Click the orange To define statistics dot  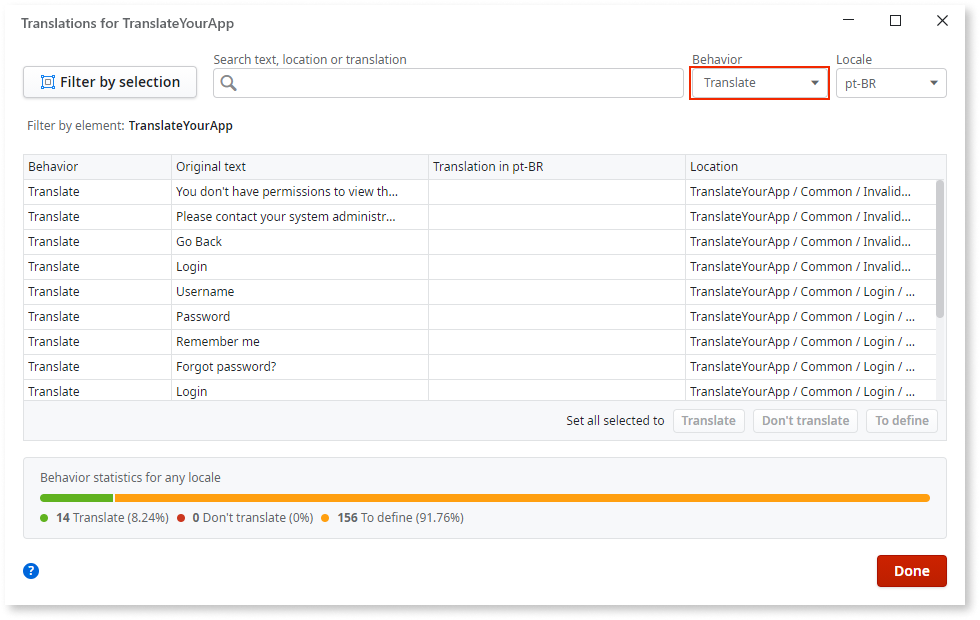[325, 518]
